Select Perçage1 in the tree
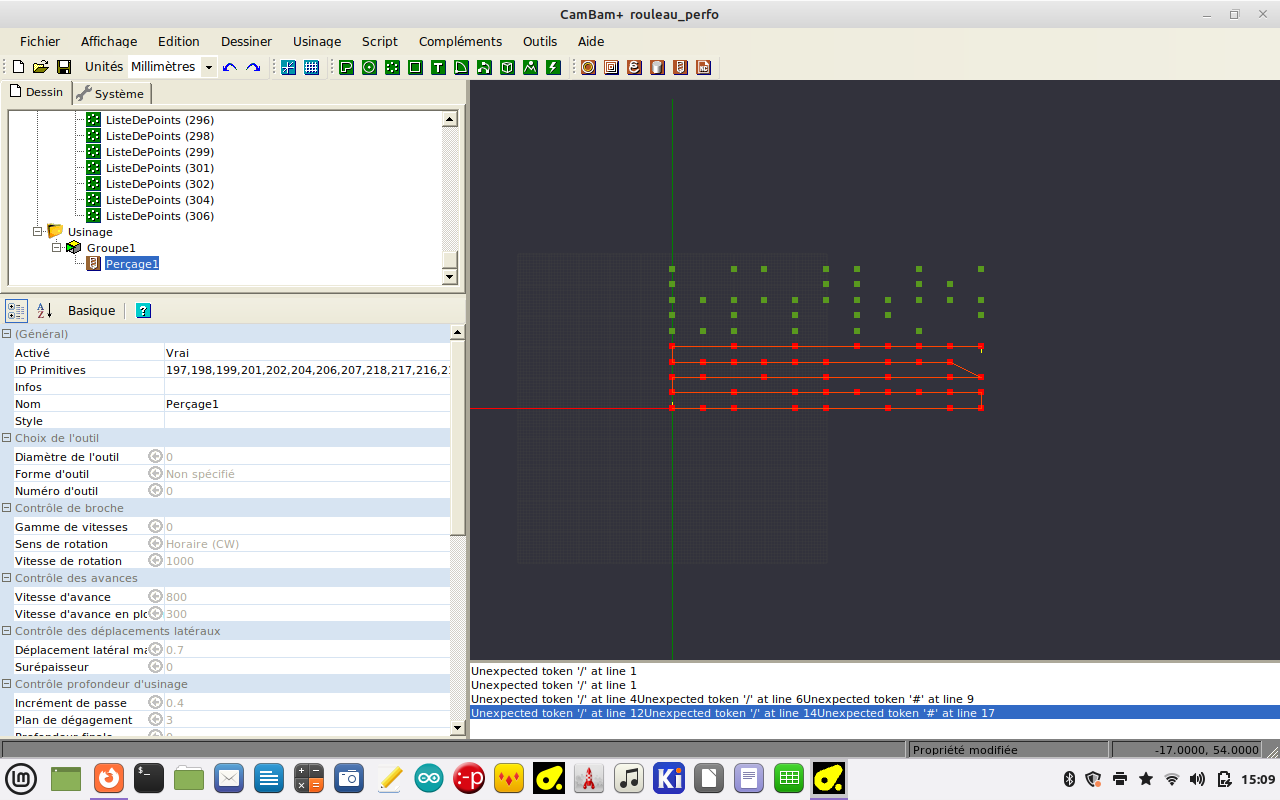This screenshot has height=800, width=1280. point(132,264)
